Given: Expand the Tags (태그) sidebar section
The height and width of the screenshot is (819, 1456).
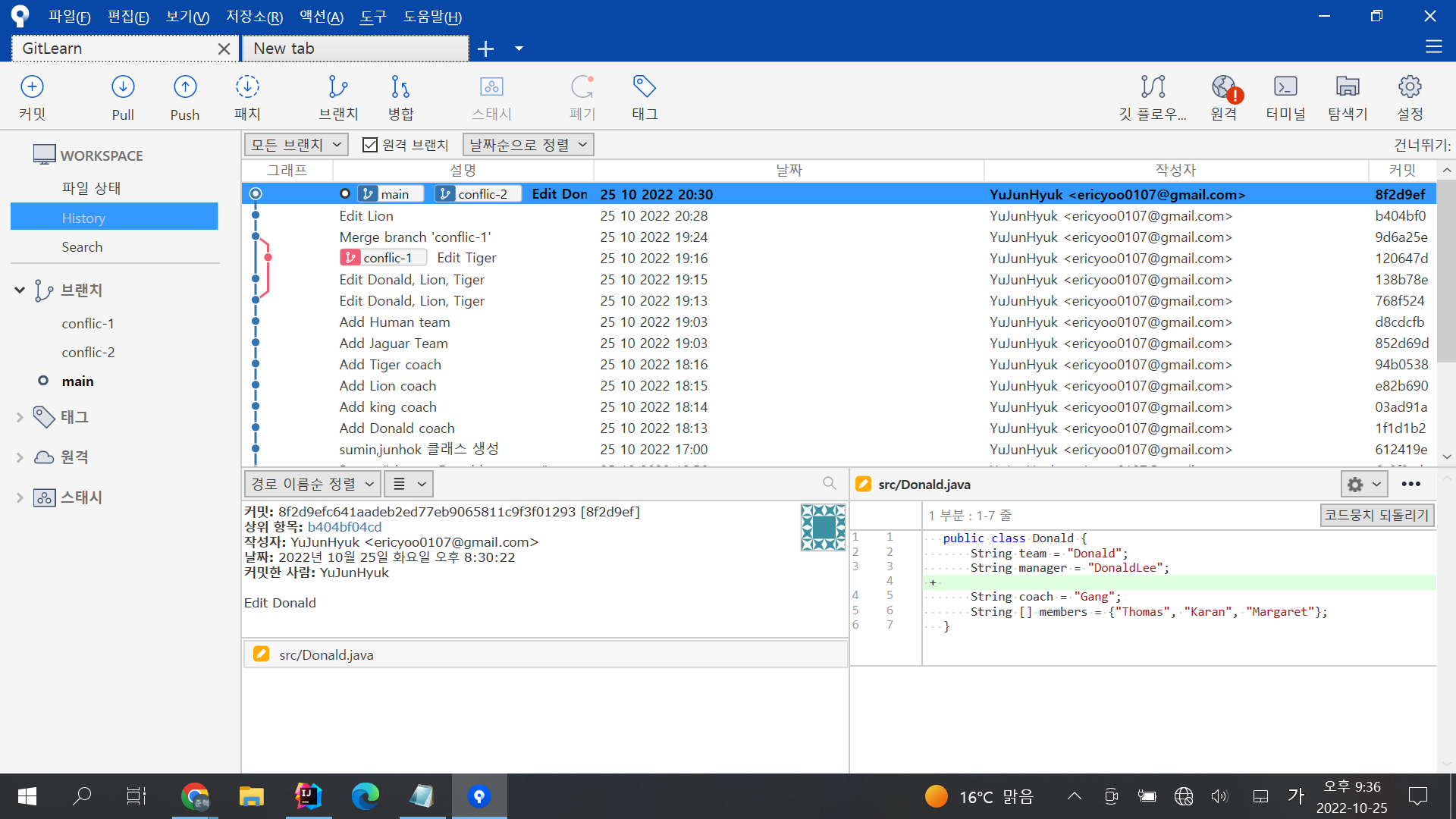Looking at the screenshot, I should pyautogui.click(x=20, y=417).
